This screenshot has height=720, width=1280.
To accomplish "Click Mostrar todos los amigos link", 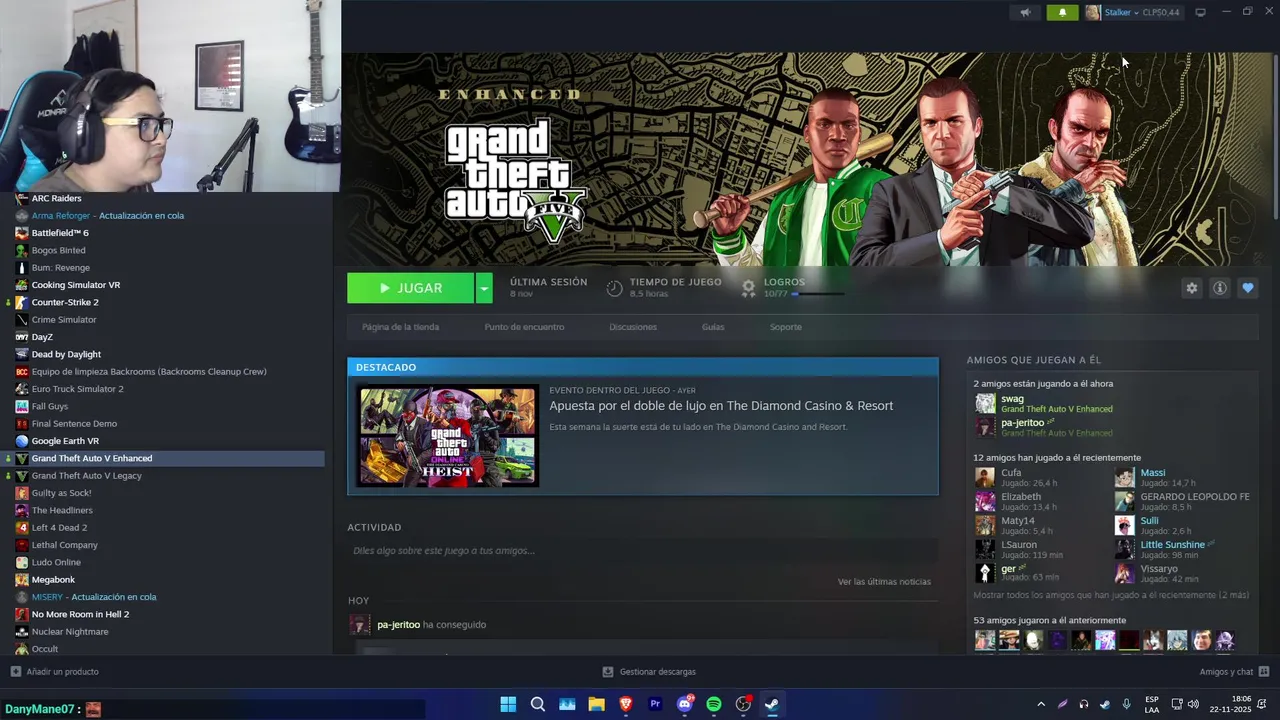I will [x=1111, y=595].
